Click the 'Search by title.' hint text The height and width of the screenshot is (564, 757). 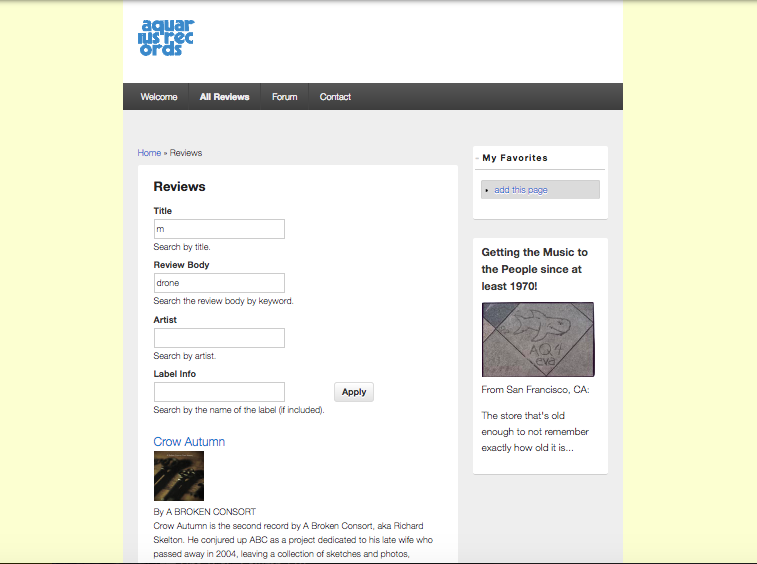pos(182,247)
